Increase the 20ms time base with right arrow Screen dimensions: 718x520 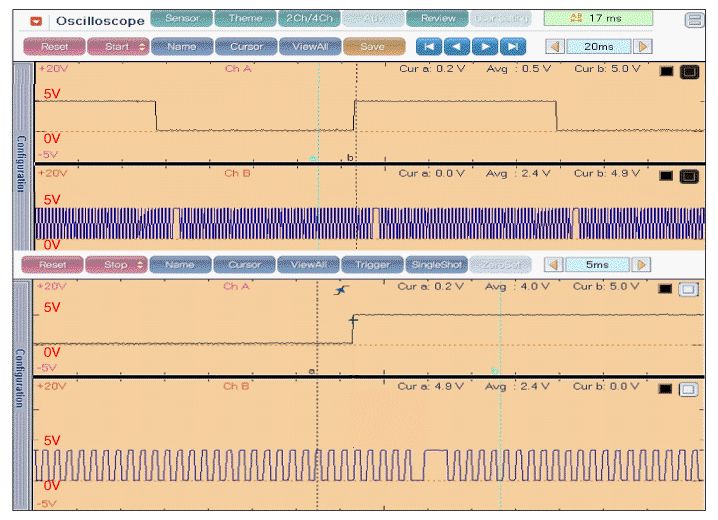tap(642, 47)
